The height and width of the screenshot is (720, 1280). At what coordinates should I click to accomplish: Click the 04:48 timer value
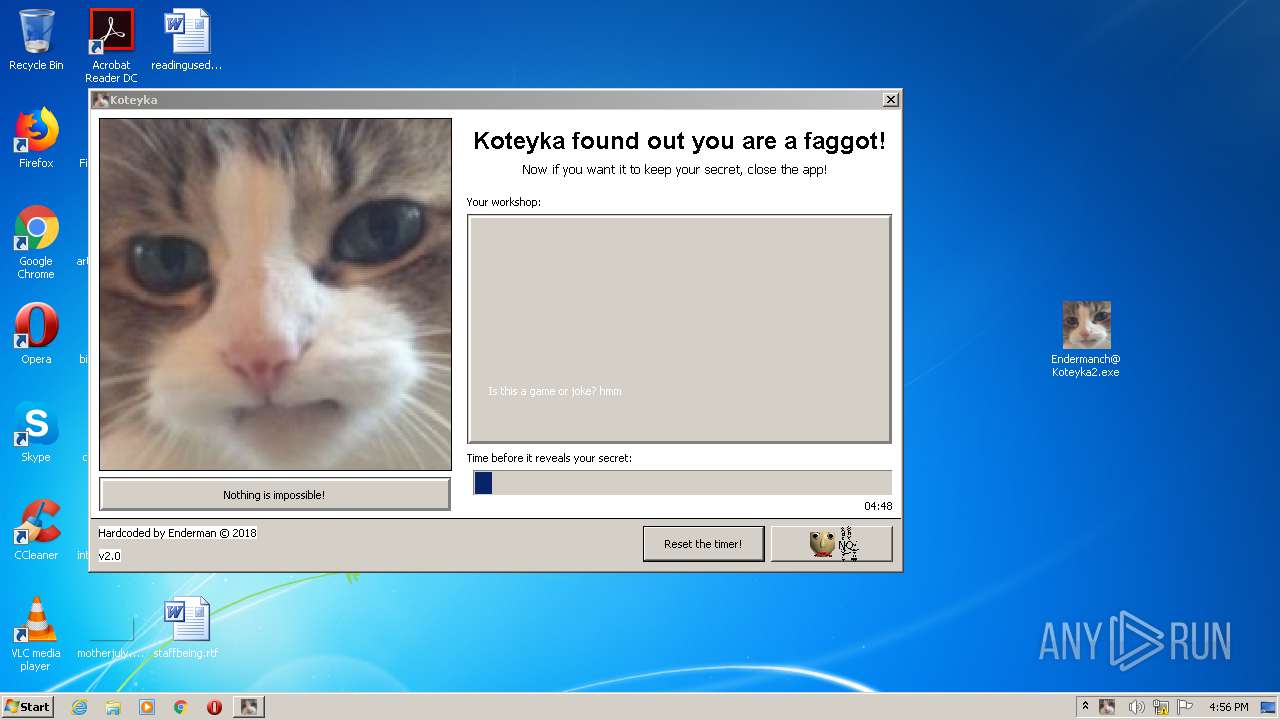[878, 506]
